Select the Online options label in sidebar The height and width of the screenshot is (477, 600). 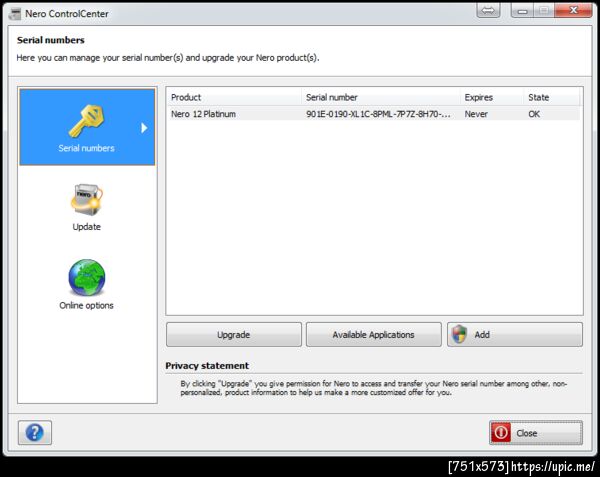86,305
